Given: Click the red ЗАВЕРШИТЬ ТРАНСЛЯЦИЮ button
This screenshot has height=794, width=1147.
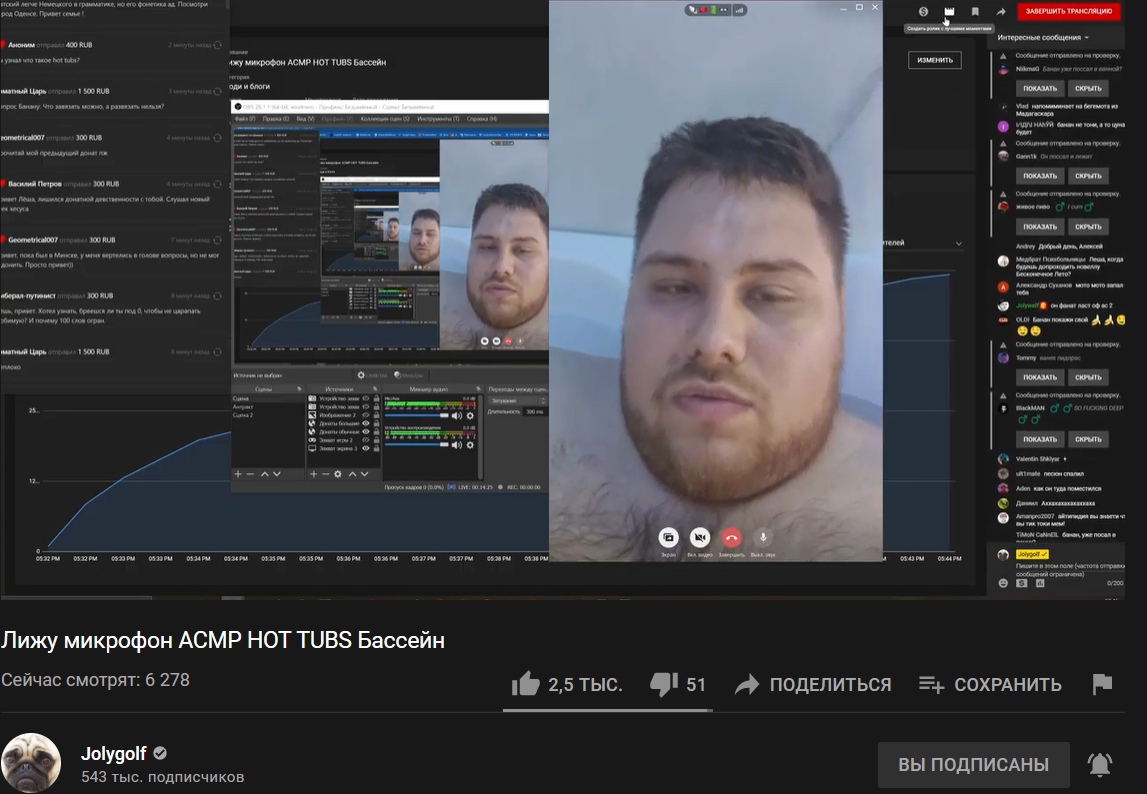Looking at the screenshot, I should (1069, 11).
